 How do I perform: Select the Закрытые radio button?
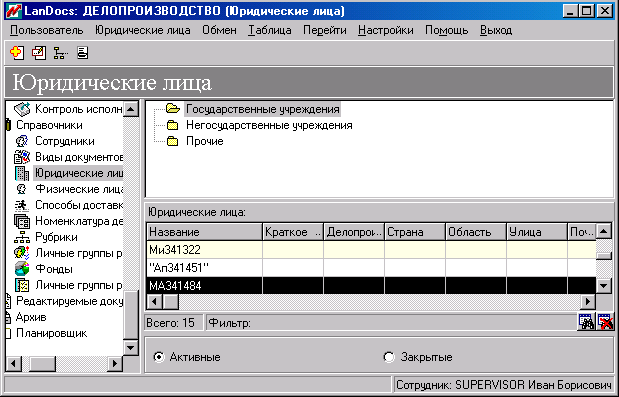[x=389, y=357]
